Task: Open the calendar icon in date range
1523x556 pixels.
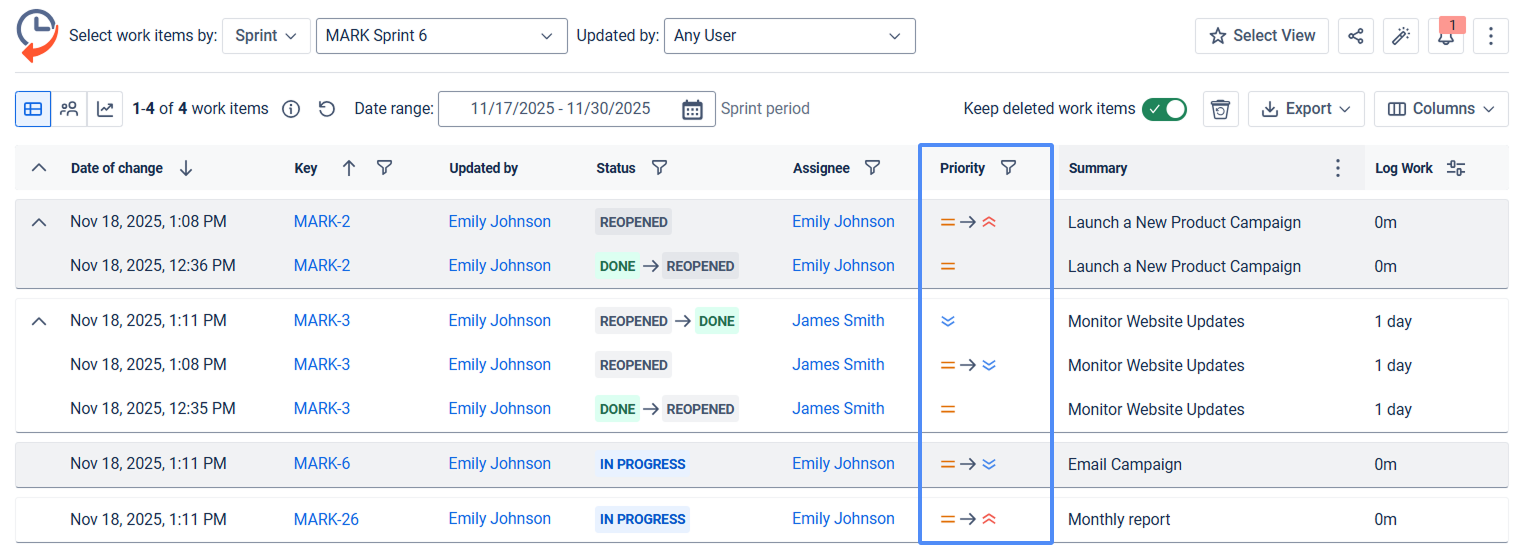Action: pyautogui.click(x=692, y=109)
